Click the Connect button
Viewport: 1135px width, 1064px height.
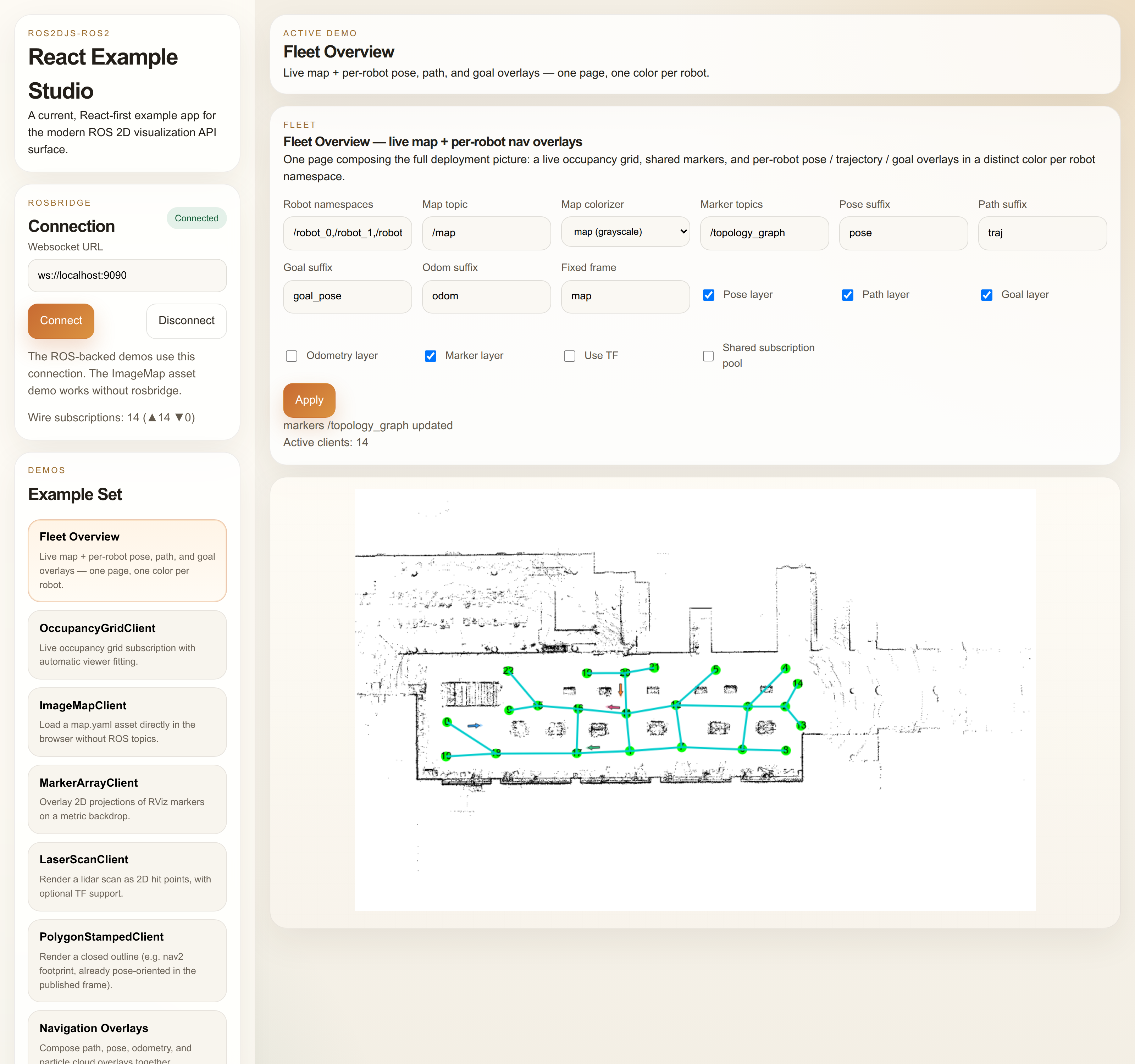(x=61, y=321)
